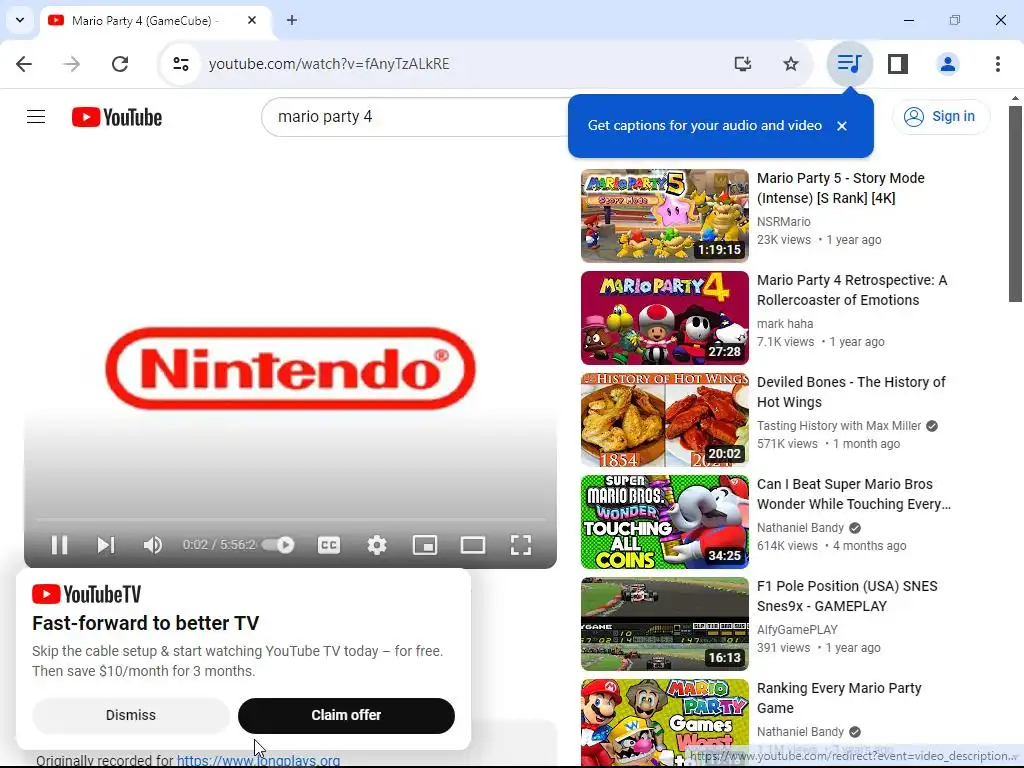Open Super Mario Bros Wonder coins thumbnail
The height and width of the screenshot is (768, 1024).
point(665,521)
